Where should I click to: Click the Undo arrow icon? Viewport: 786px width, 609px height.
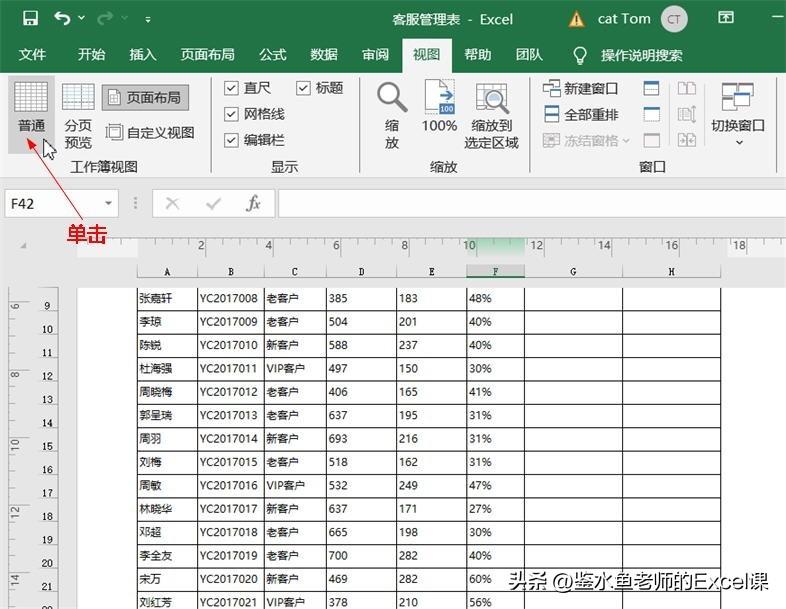(63, 19)
